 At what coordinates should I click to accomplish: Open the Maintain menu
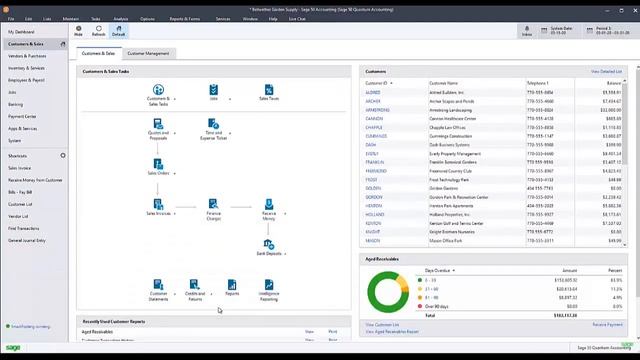[x=71, y=19]
